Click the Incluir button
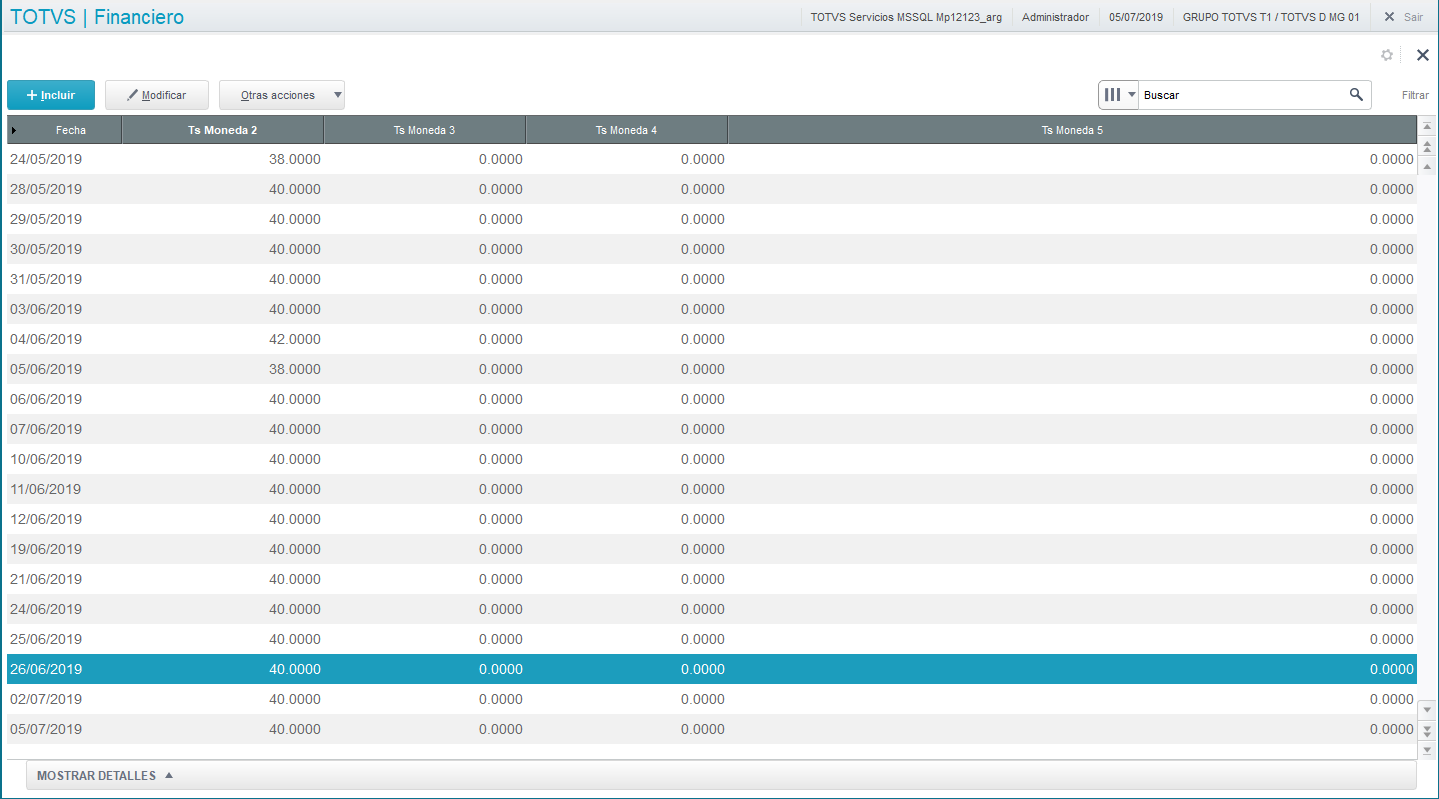1439x799 pixels. (51, 95)
